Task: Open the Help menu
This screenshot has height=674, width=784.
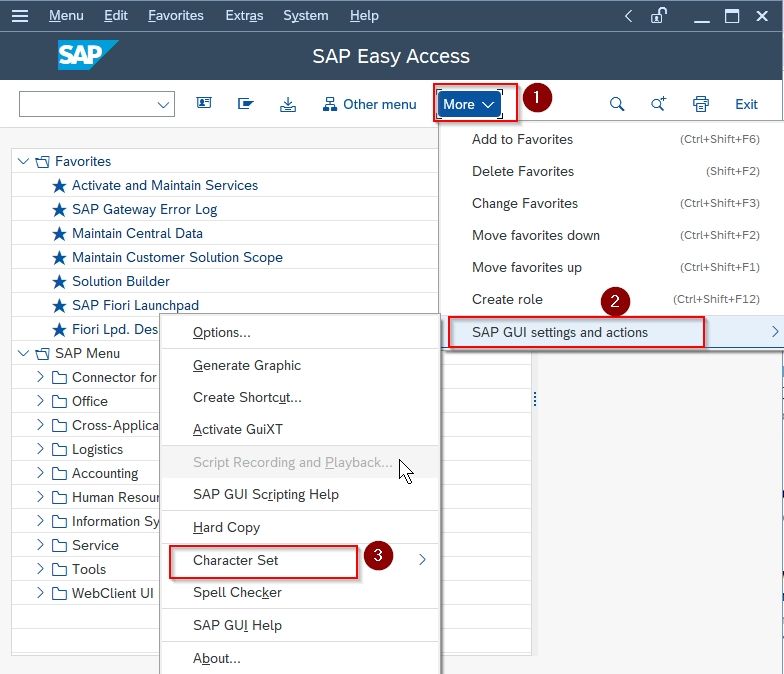Action: point(364,16)
